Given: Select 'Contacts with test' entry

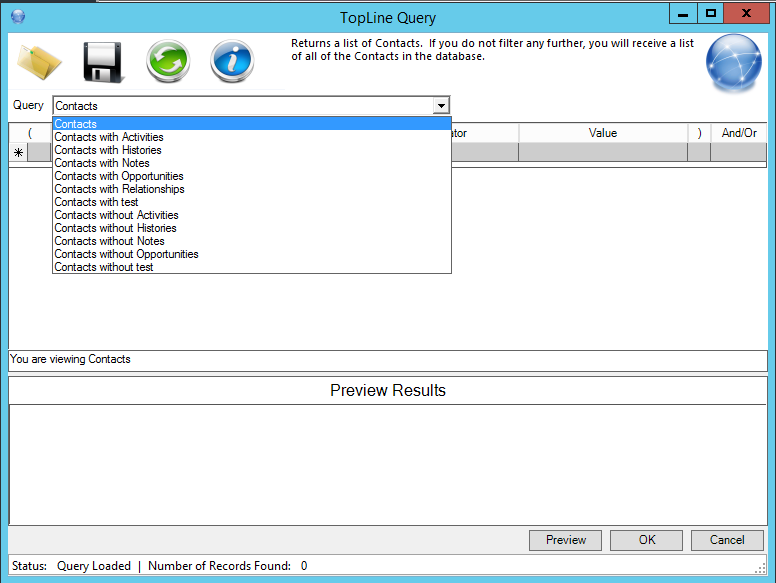Looking at the screenshot, I should click(x=252, y=202).
